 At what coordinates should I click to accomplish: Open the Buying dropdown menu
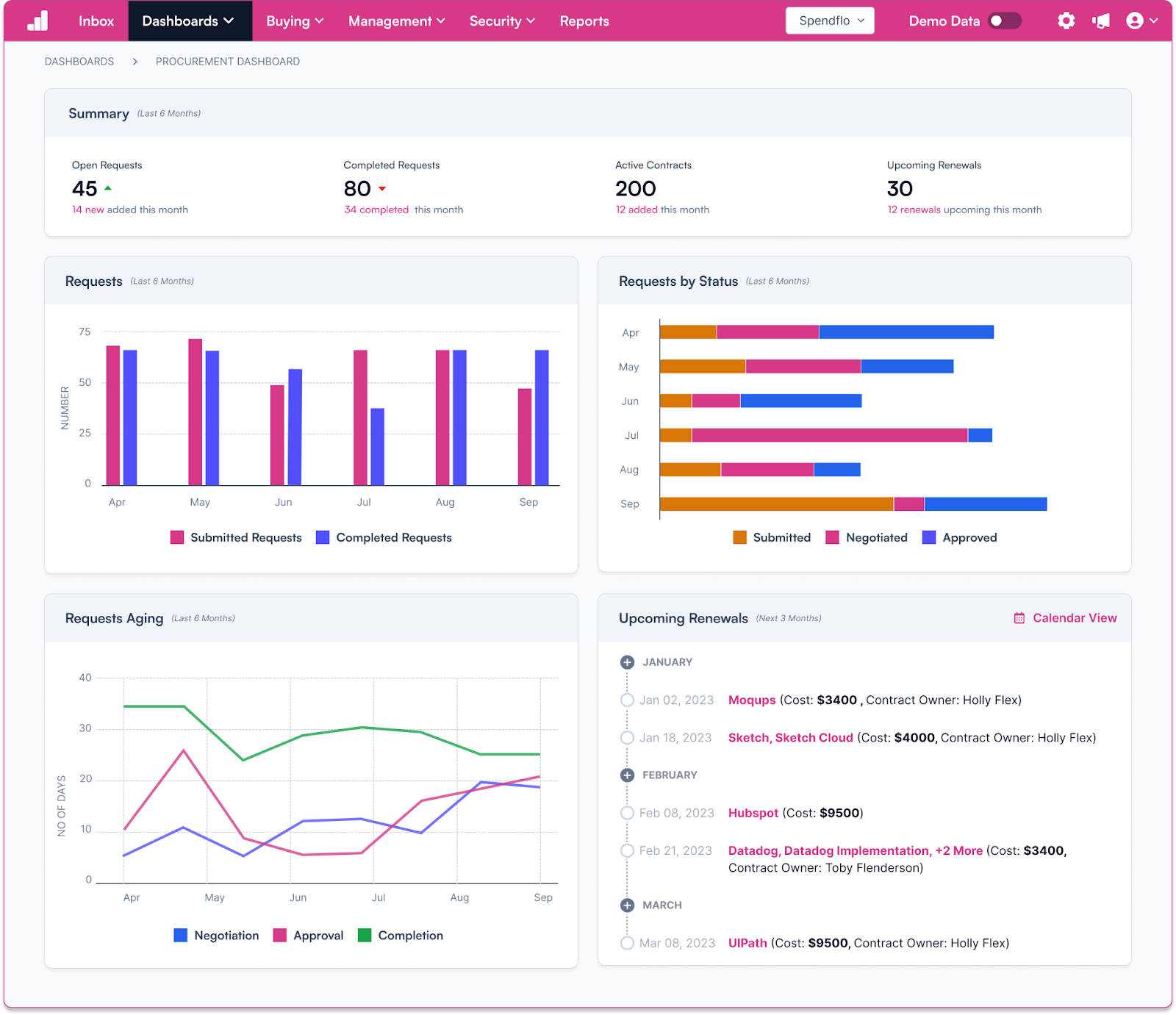tap(295, 21)
